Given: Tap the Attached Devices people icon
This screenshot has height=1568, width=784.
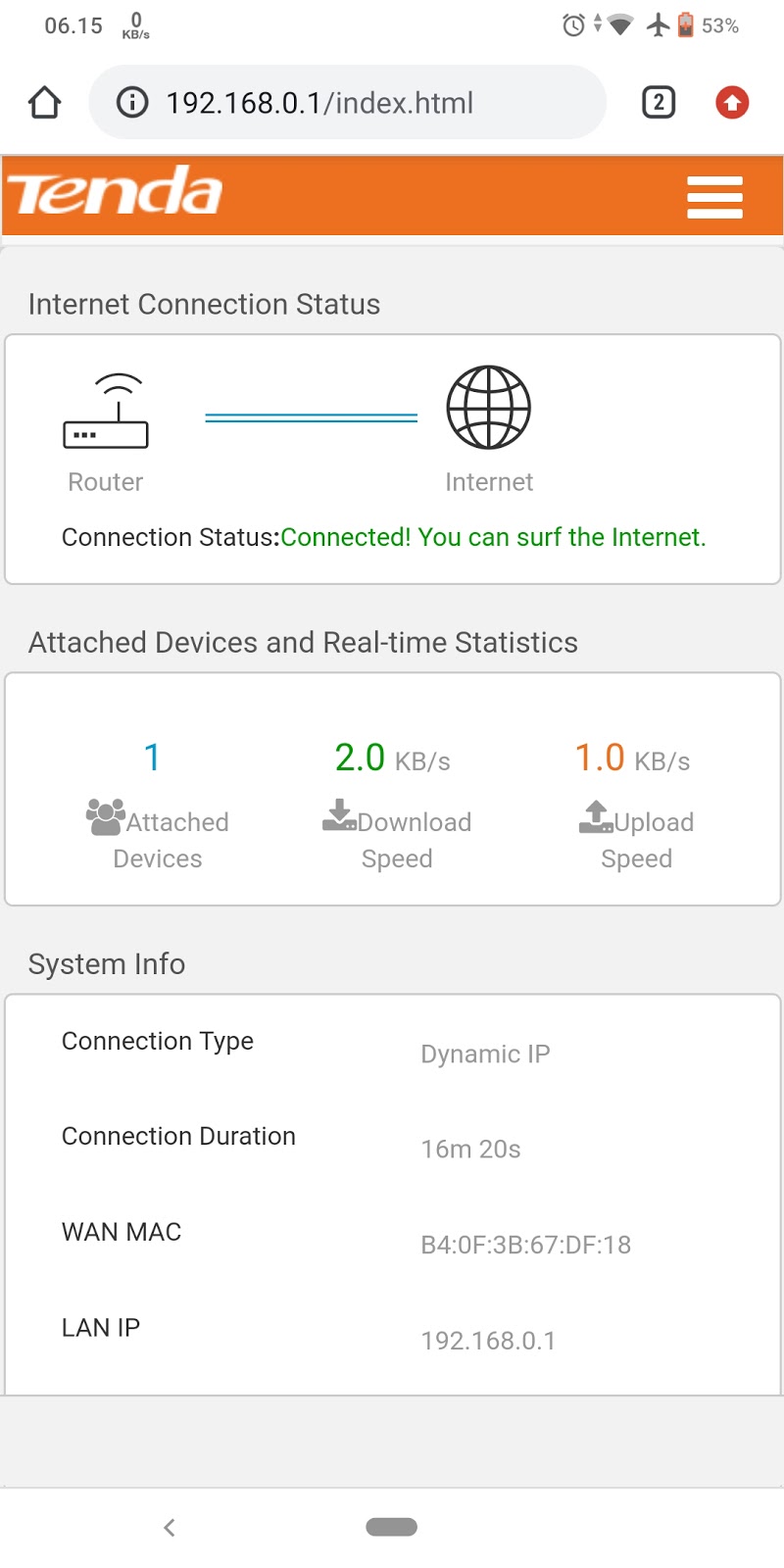Looking at the screenshot, I should [105, 817].
